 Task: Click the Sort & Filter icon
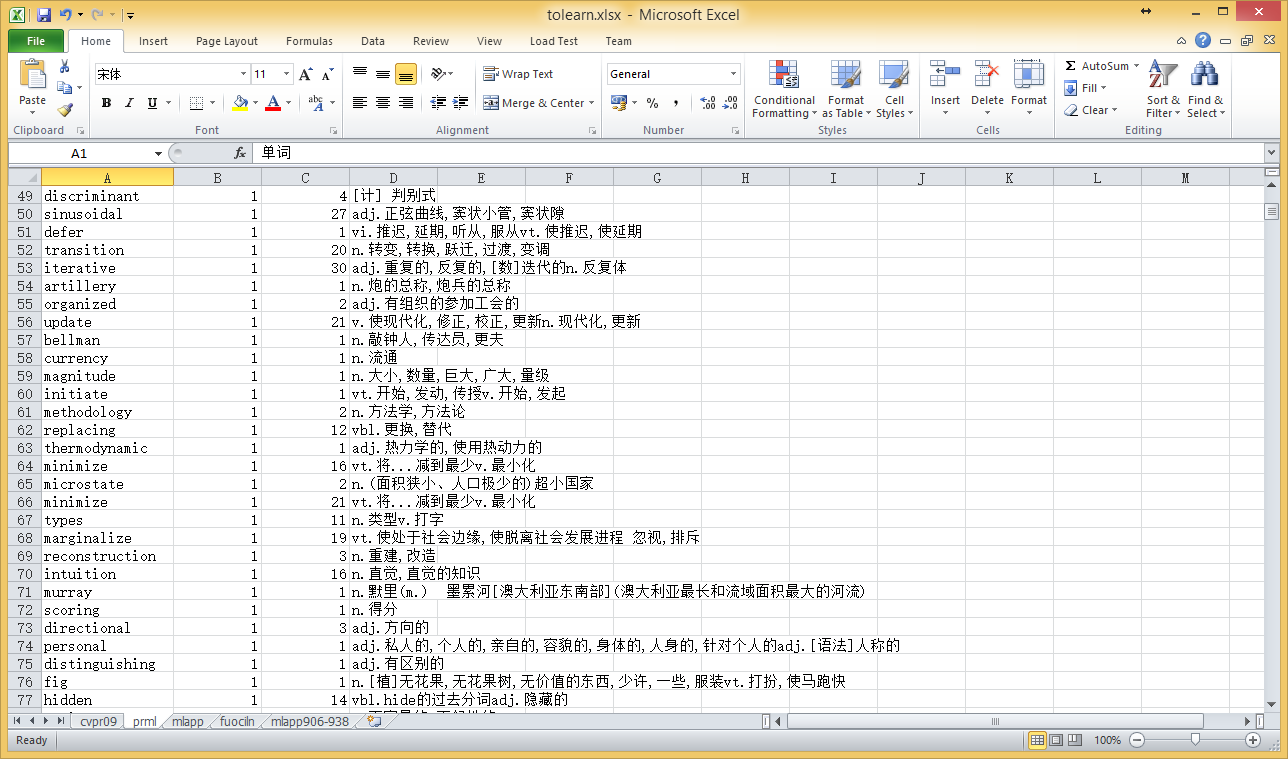(x=1163, y=89)
